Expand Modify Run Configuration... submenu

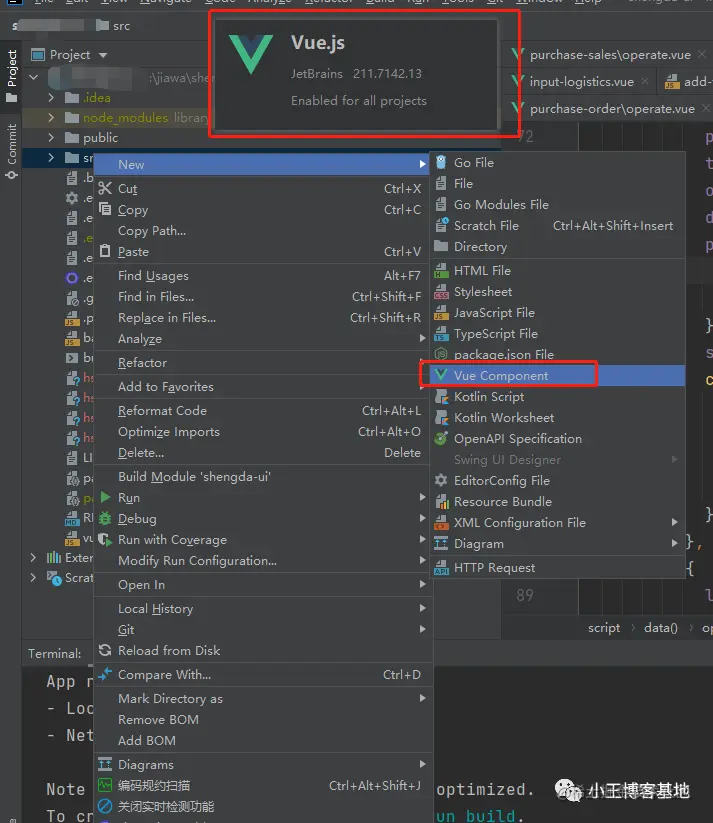pos(263,561)
